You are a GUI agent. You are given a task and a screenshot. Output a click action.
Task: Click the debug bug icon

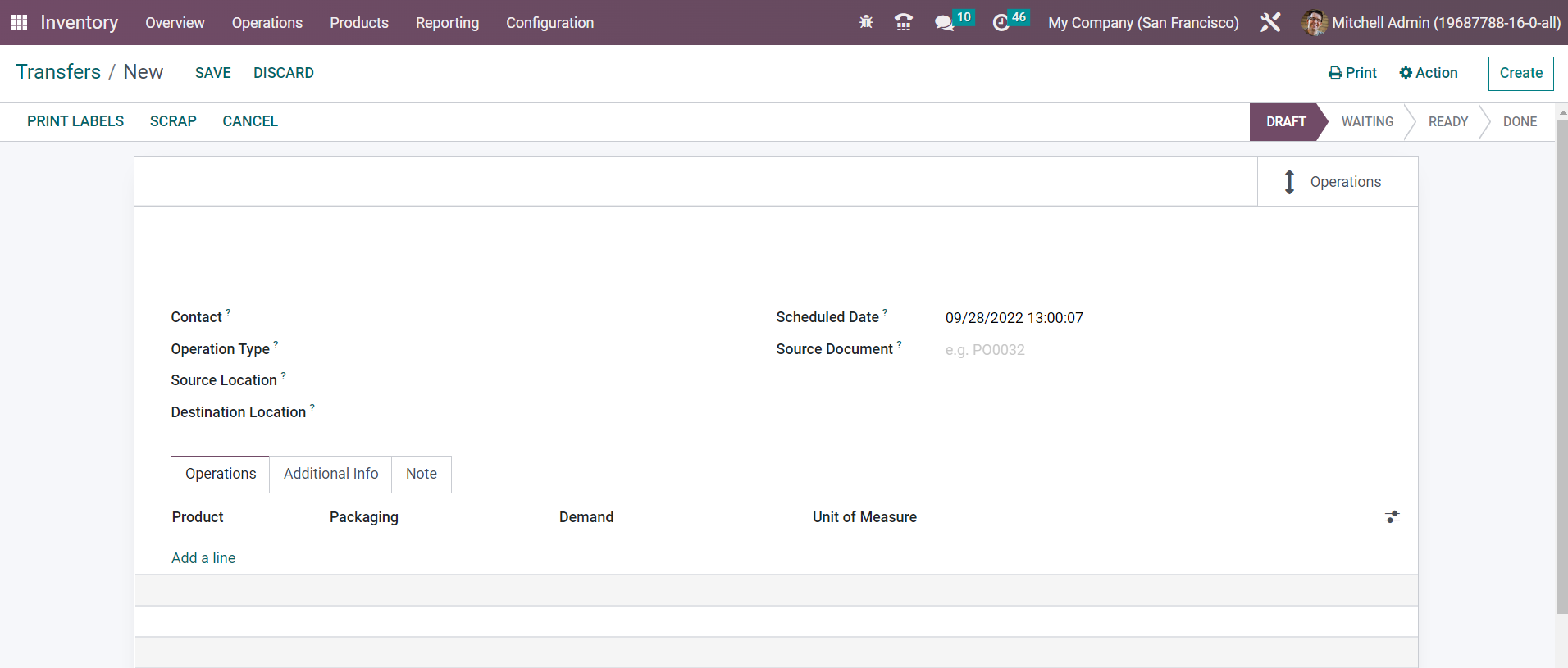point(866,22)
